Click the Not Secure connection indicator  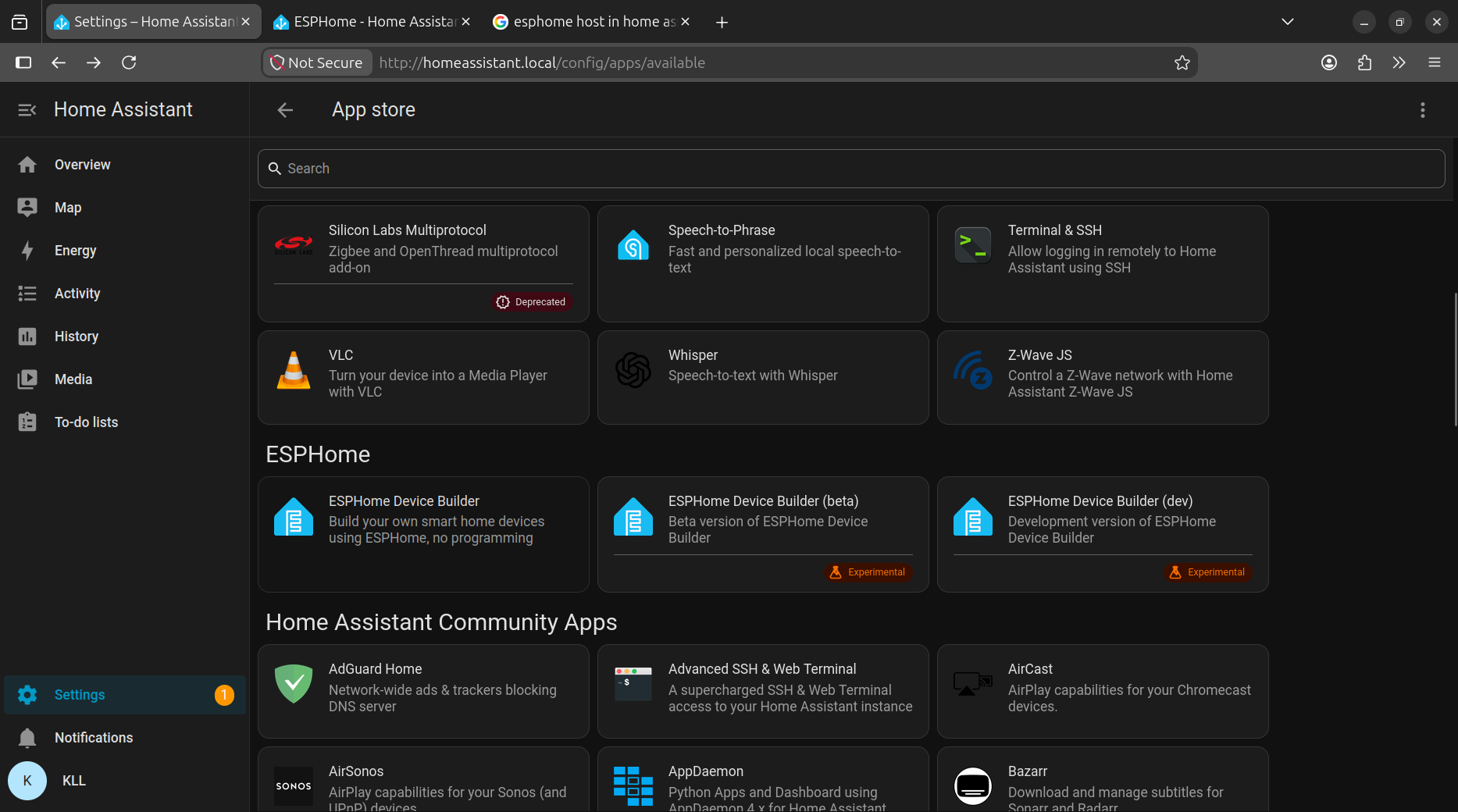coord(317,62)
